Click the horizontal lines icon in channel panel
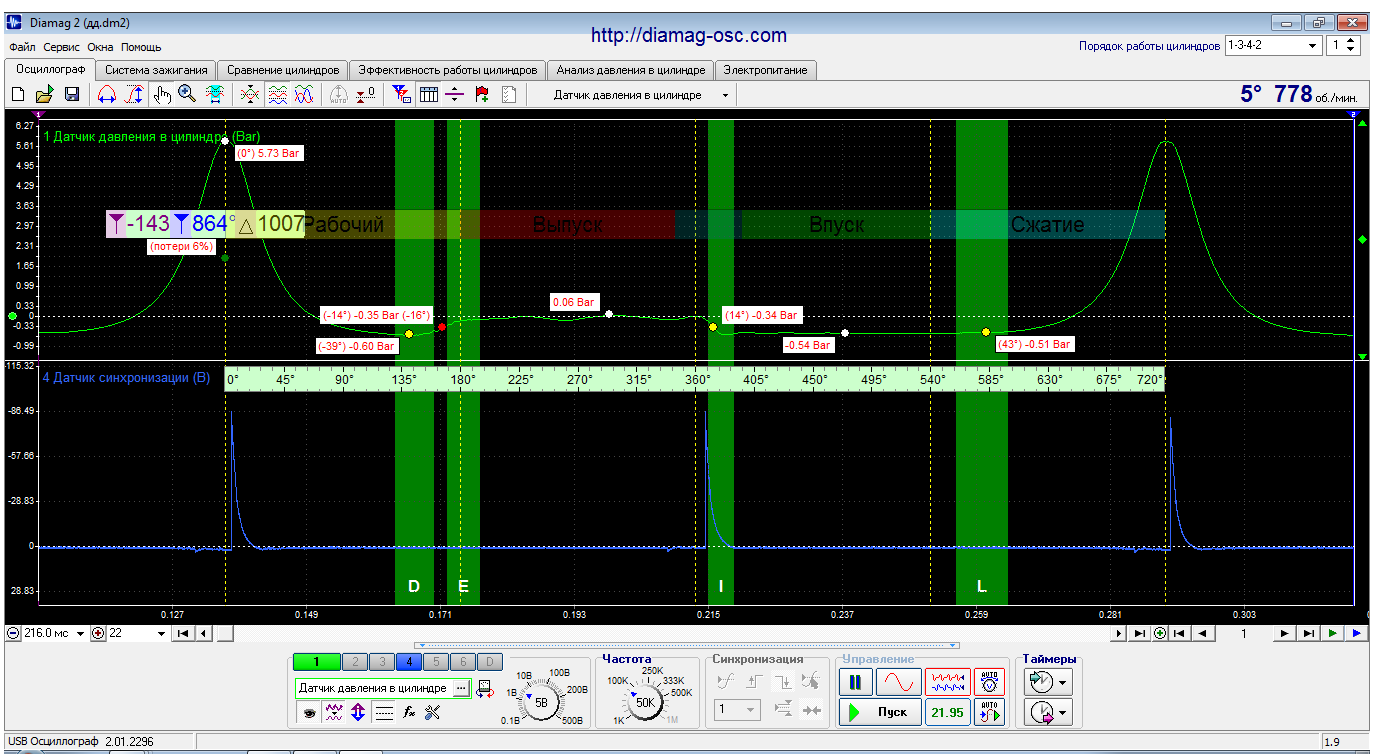The height and width of the screenshot is (754, 1382). (383, 712)
